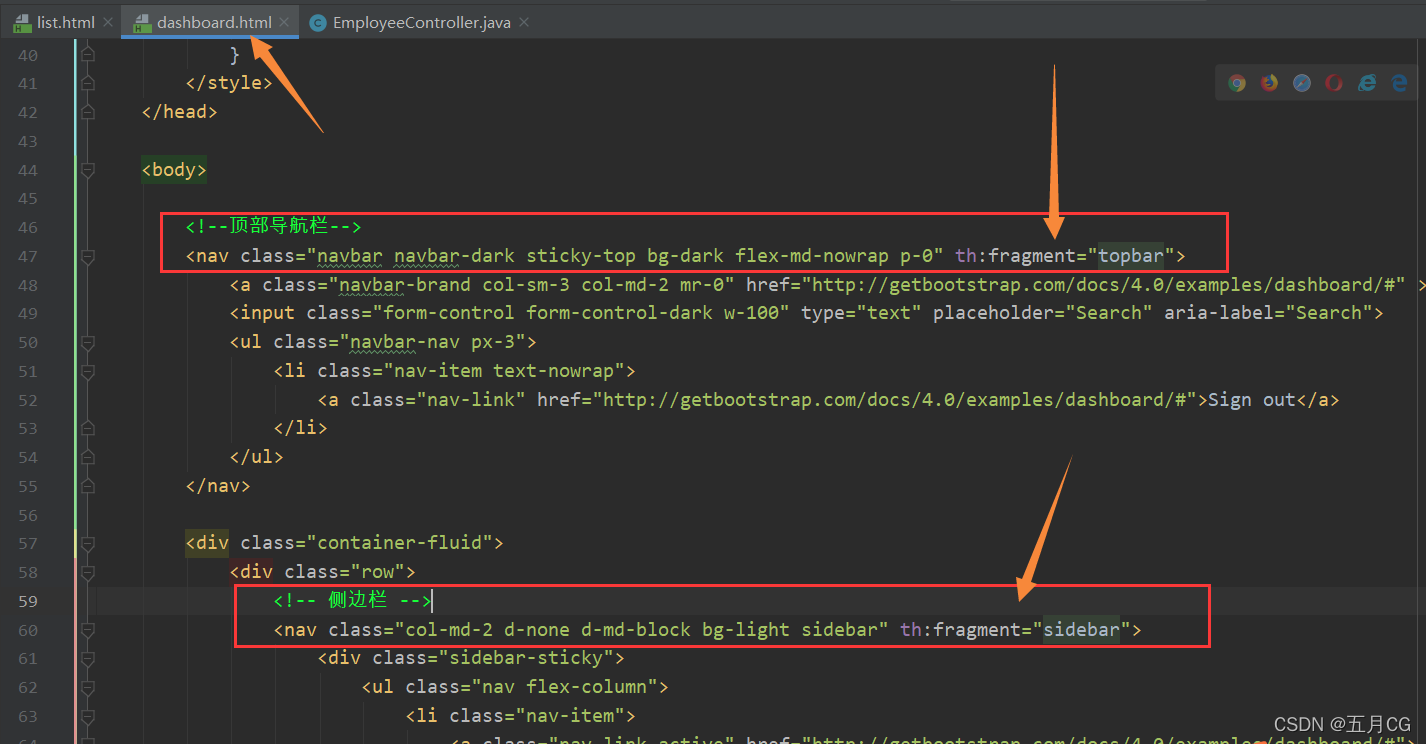The width and height of the screenshot is (1426, 744).
Task: Click the </nav> closing tag on line 55
Action: [x=218, y=486]
